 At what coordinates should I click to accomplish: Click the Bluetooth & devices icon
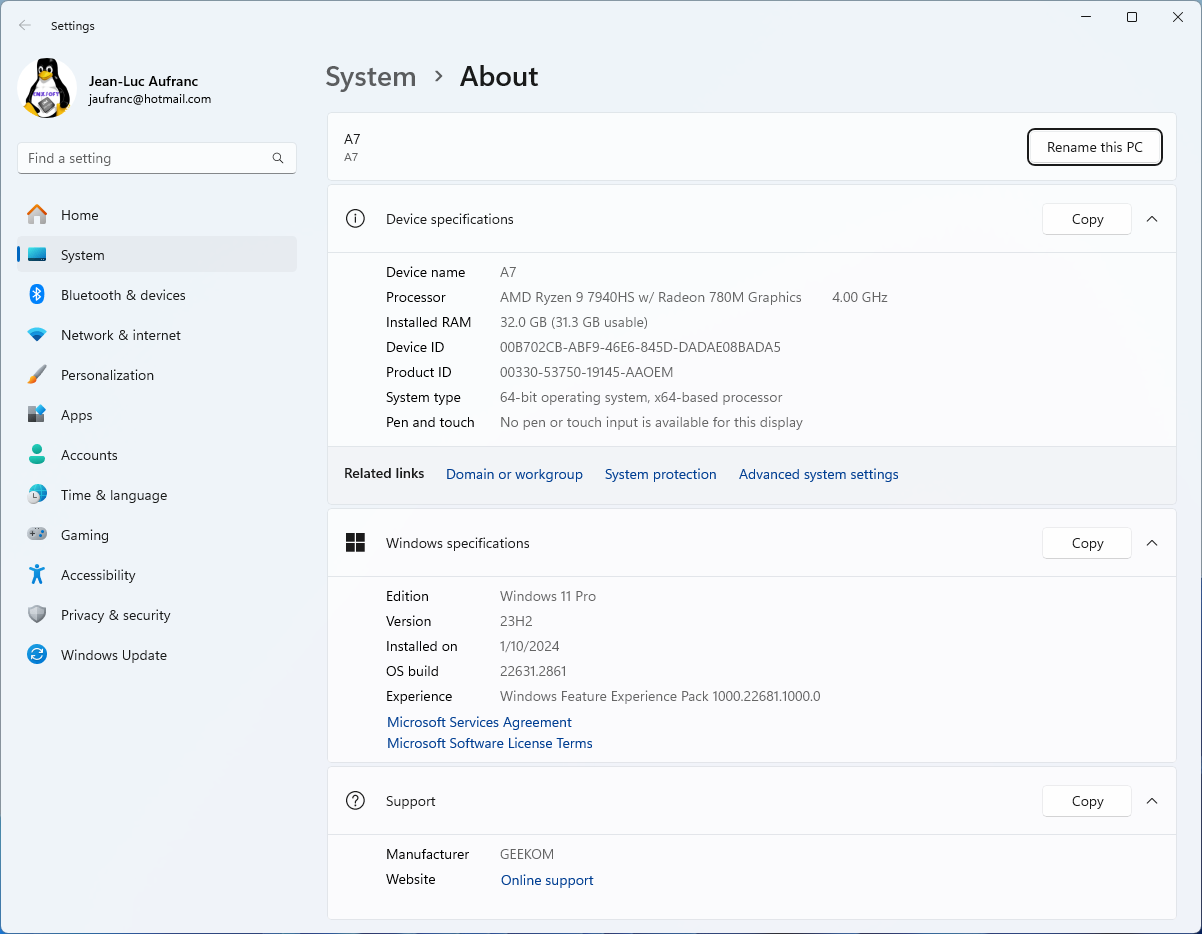[37, 295]
